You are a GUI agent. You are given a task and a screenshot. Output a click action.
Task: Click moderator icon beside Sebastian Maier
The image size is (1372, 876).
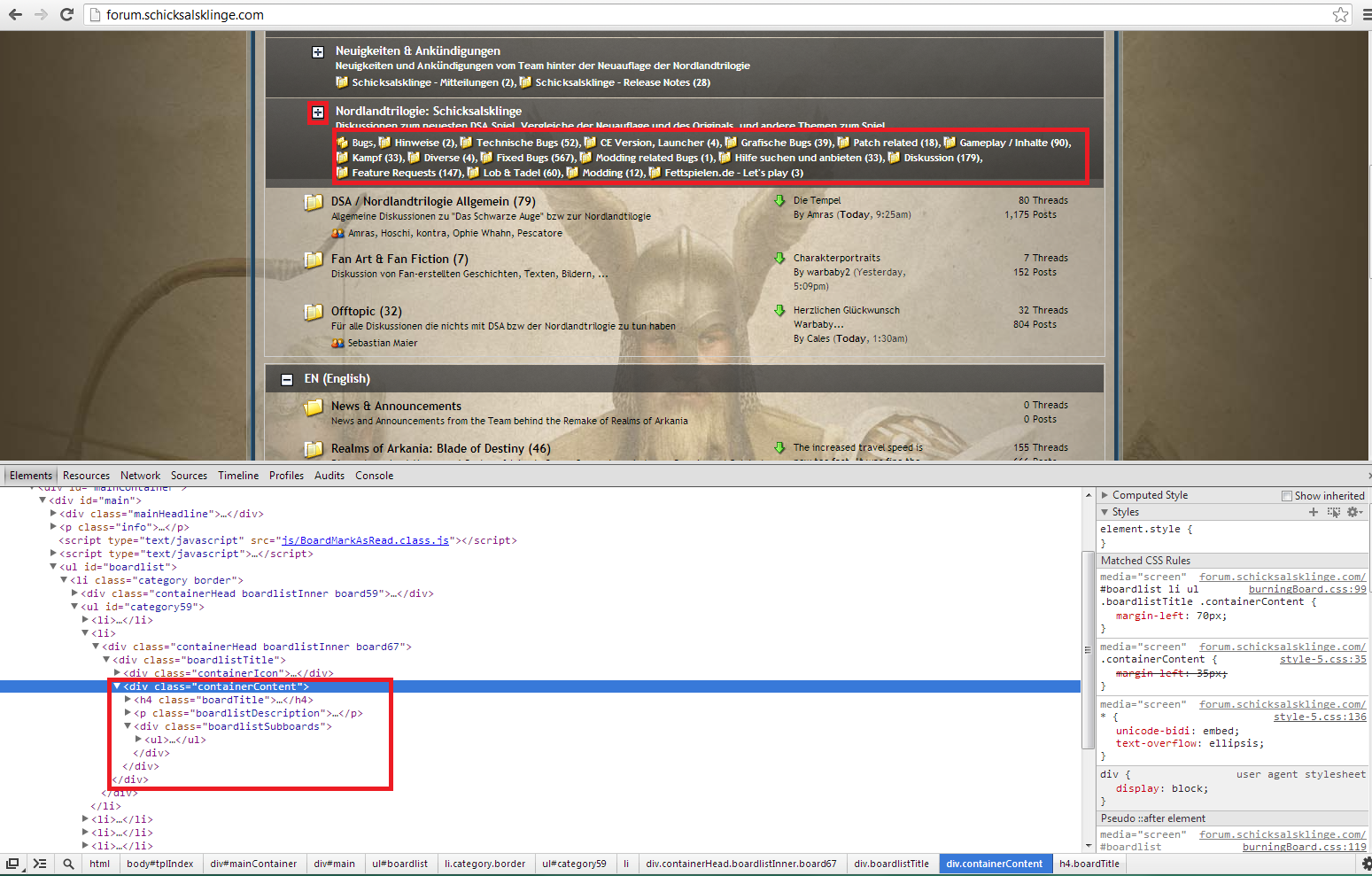click(337, 343)
